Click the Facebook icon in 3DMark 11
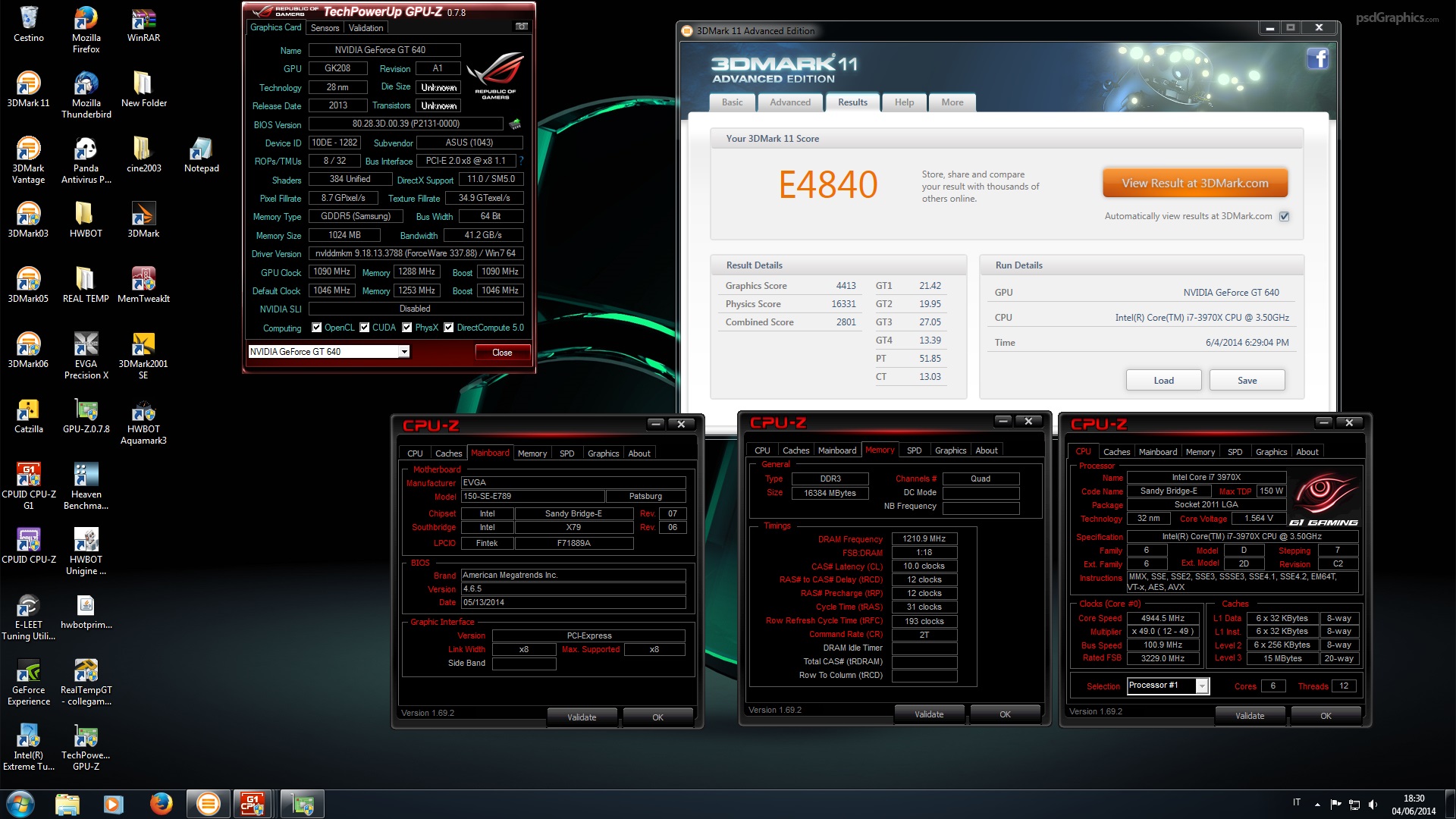Viewport: 1456px width, 819px height. tap(1318, 58)
